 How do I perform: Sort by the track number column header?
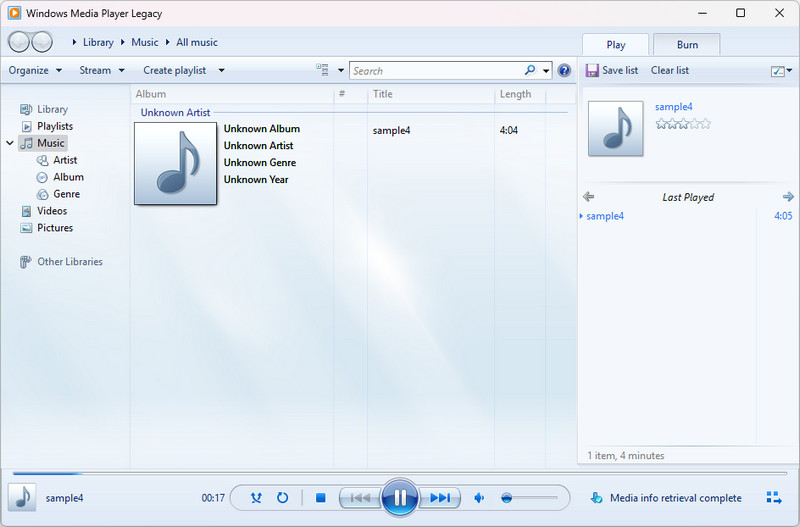351,94
